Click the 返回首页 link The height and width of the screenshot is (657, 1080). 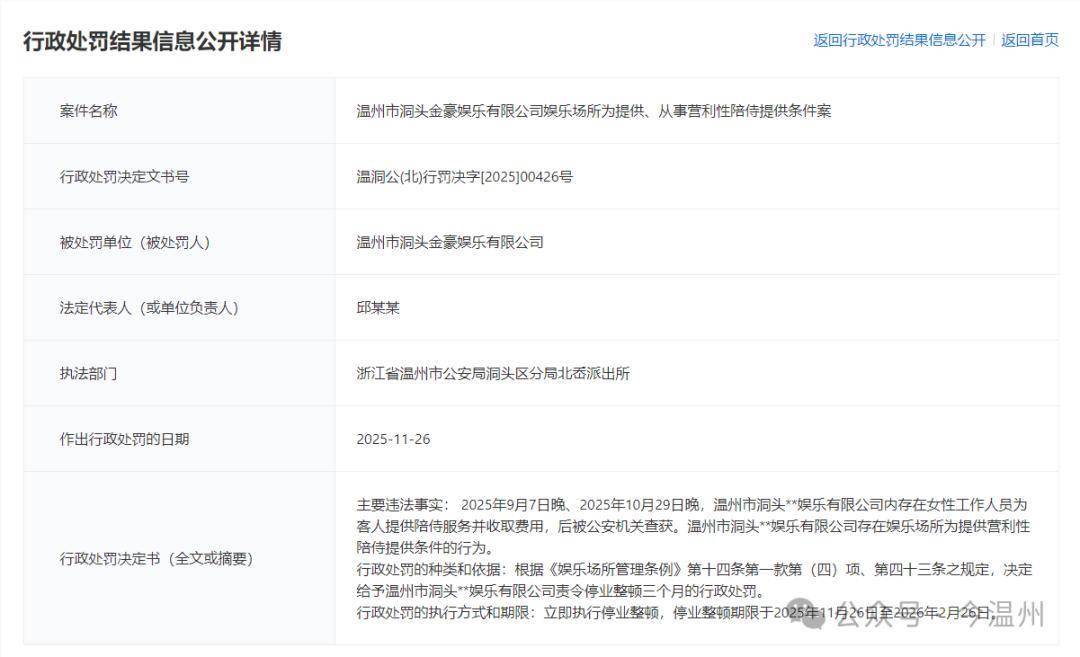click(1029, 40)
